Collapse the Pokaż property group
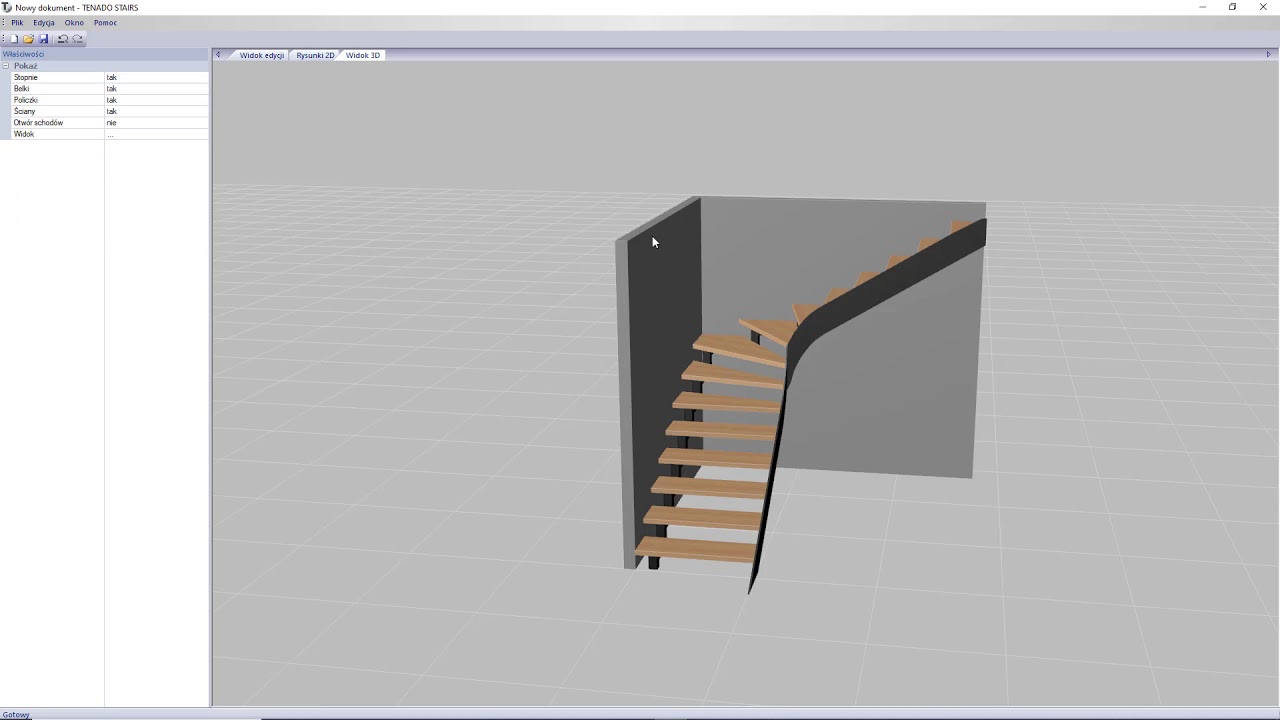The width and height of the screenshot is (1280, 720). (x=5, y=66)
